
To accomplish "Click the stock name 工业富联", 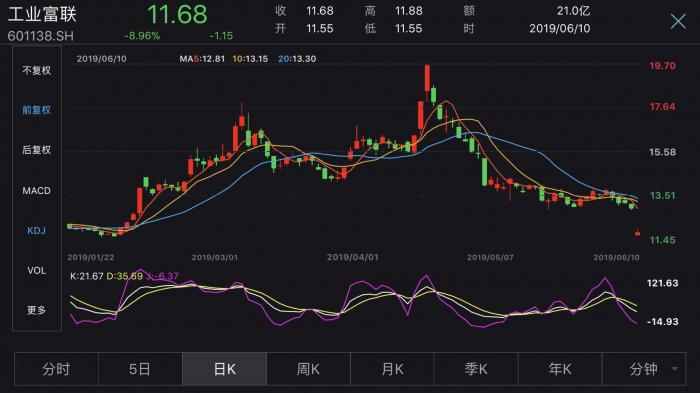I will (42, 14).
